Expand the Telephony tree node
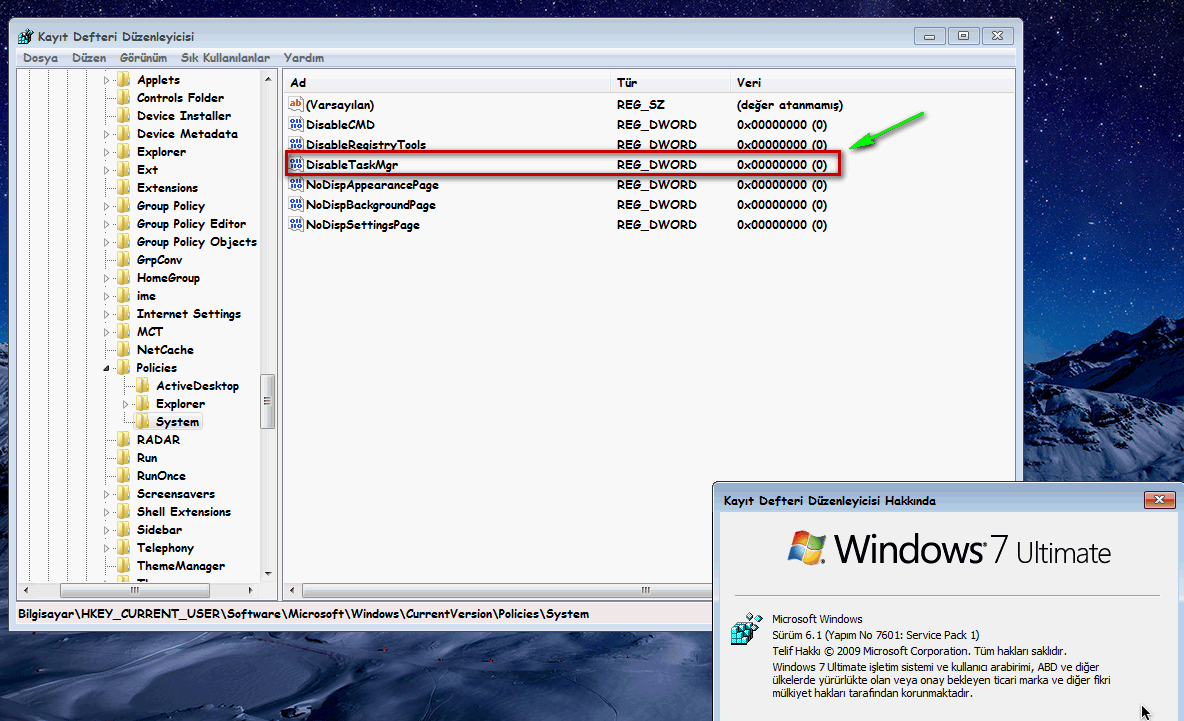The width and height of the screenshot is (1184, 721). click(106, 549)
